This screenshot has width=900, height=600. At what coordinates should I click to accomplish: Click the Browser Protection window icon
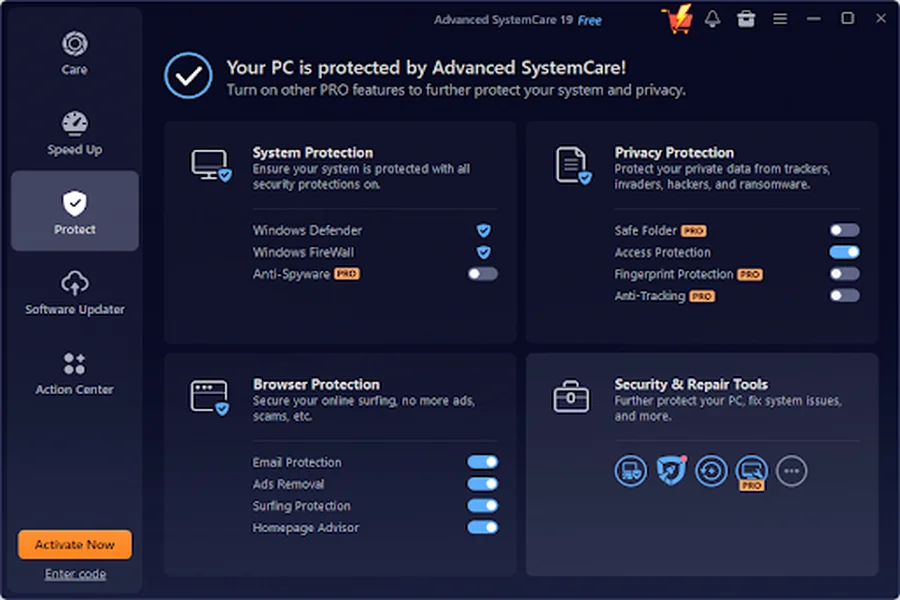pyautogui.click(x=210, y=397)
